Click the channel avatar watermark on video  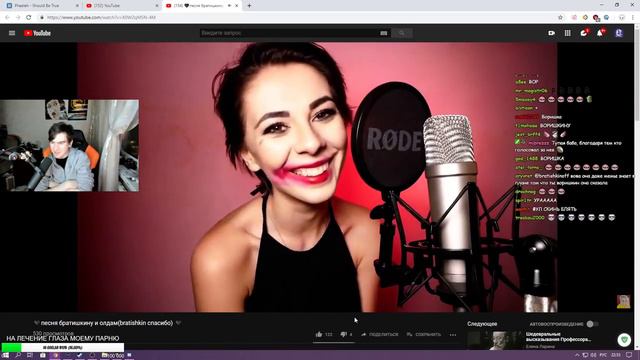pos(623,302)
